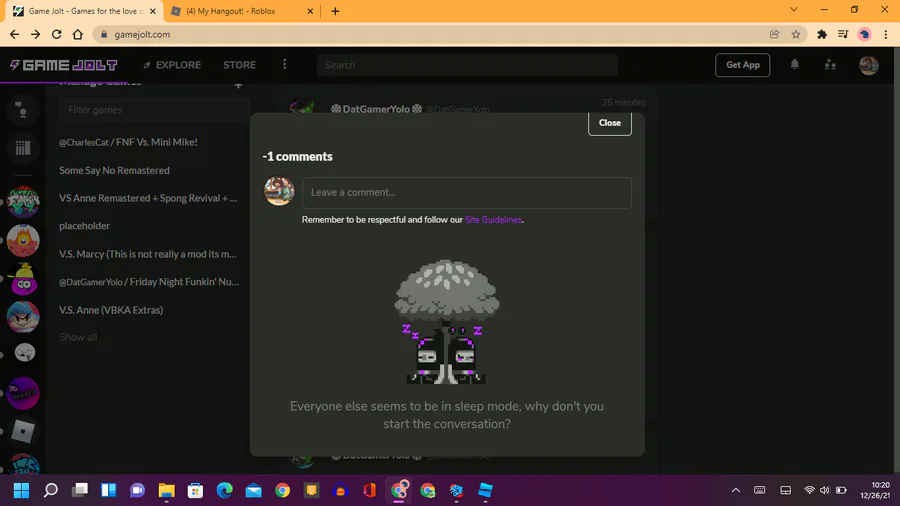Go to the browser home page
Image resolution: width=900 pixels, height=506 pixels.
77,34
